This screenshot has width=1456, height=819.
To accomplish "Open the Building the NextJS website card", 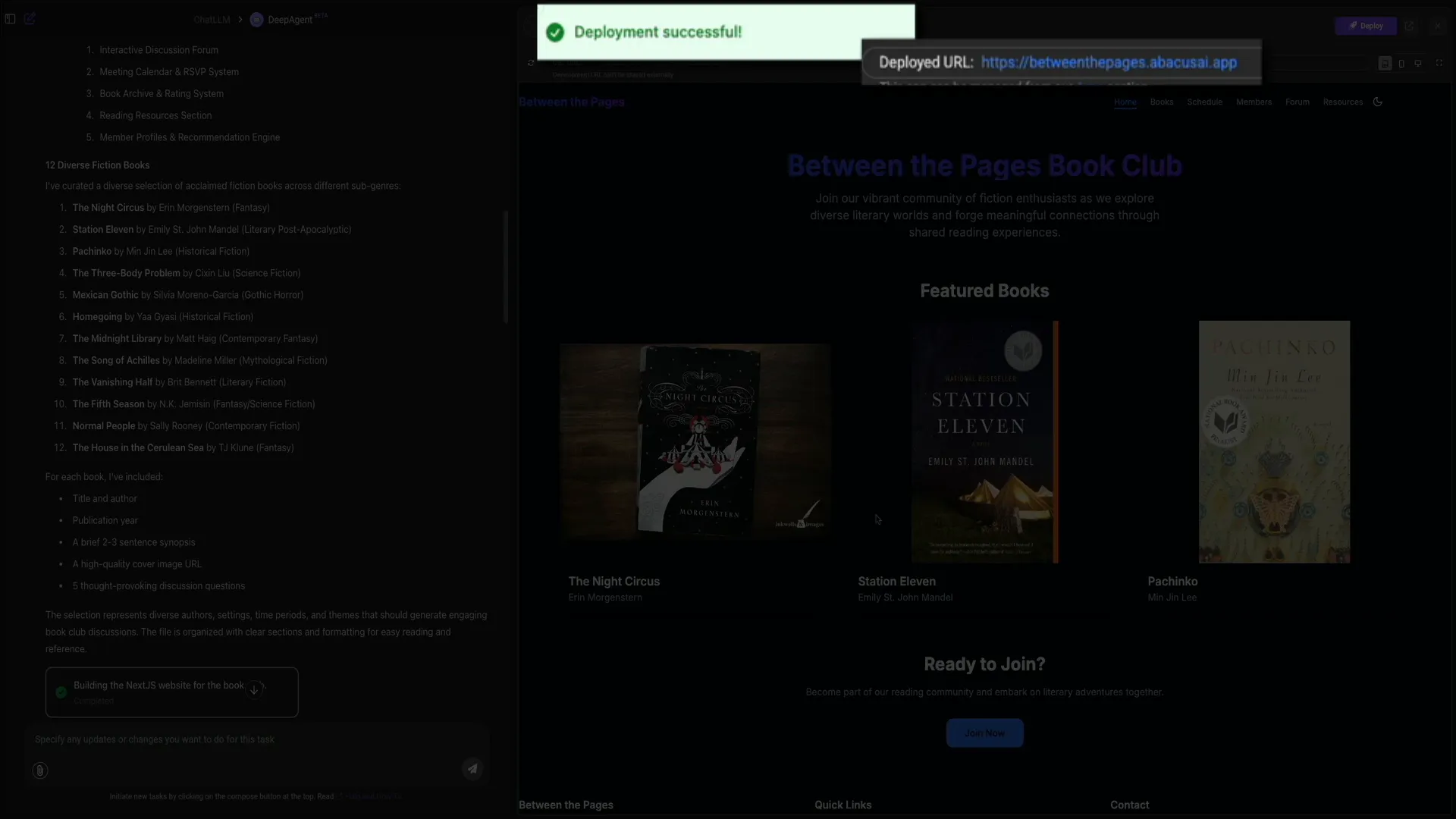I will click(171, 692).
